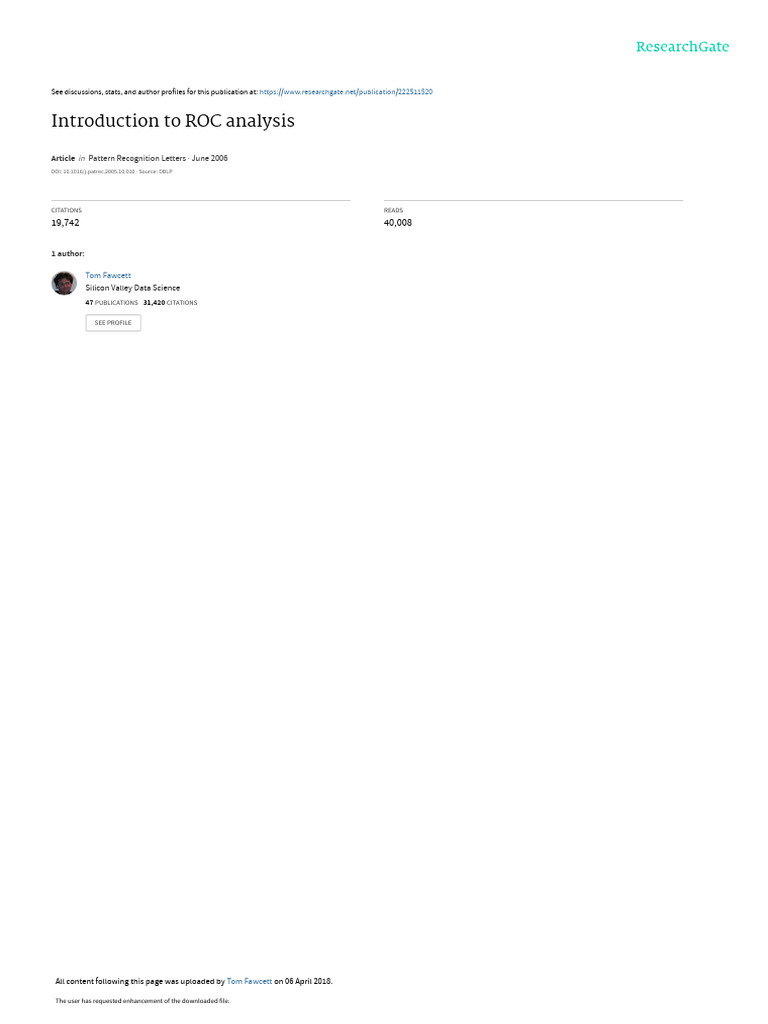The height and width of the screenshot is (1024, 768).
Task: Click the SEE PROFILE button
Action: tap(113, 323)
